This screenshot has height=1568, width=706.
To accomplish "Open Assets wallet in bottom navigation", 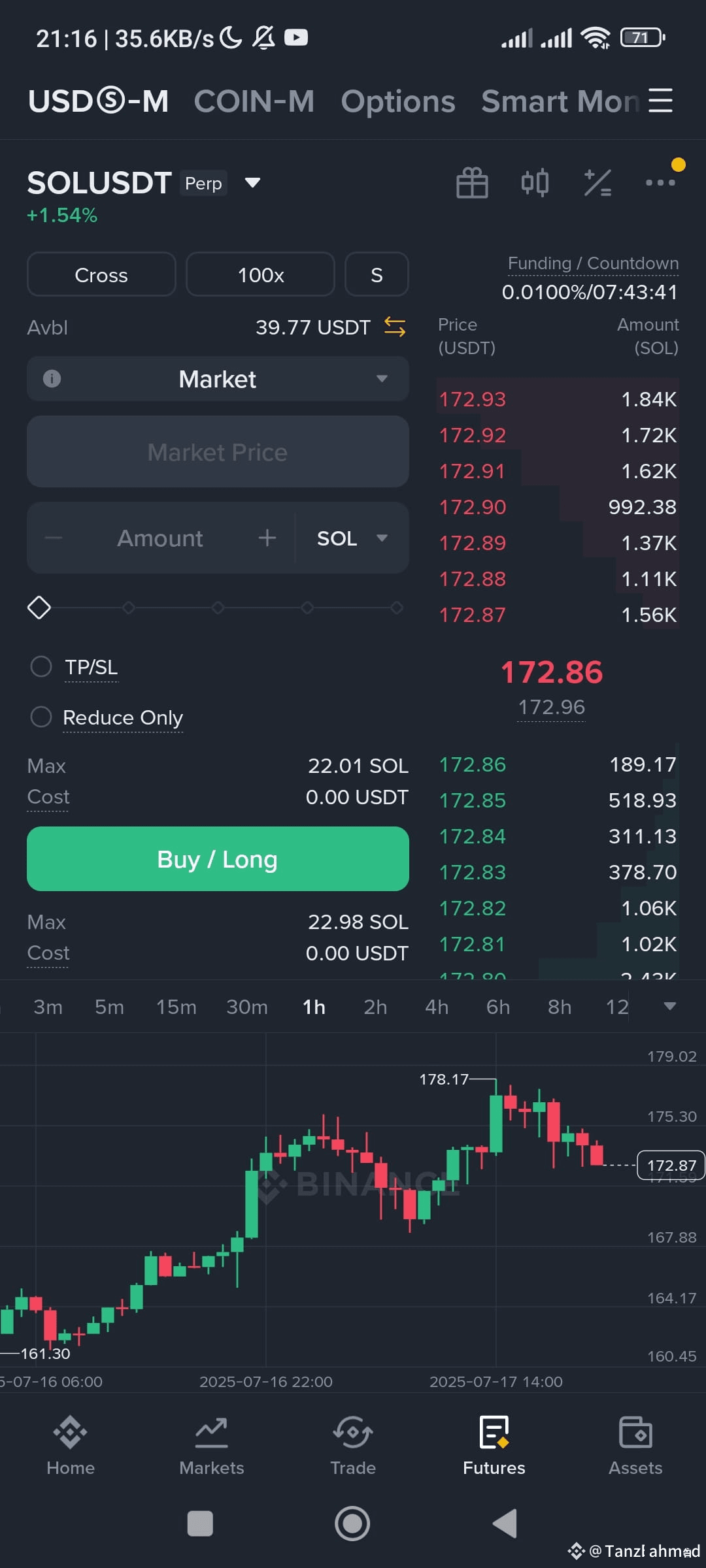I will click(x=635, y=1445).
